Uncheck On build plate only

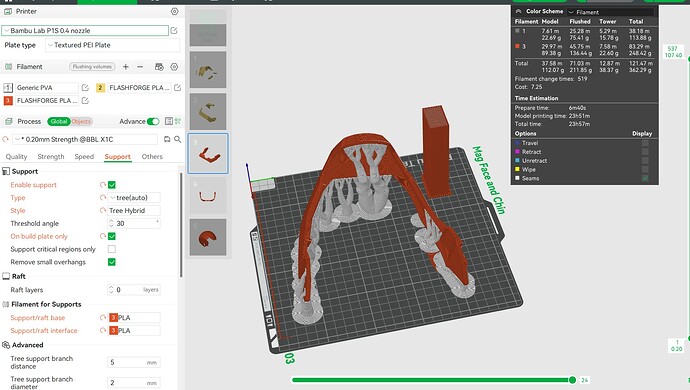pyautogui.click(x=112, y=236)
